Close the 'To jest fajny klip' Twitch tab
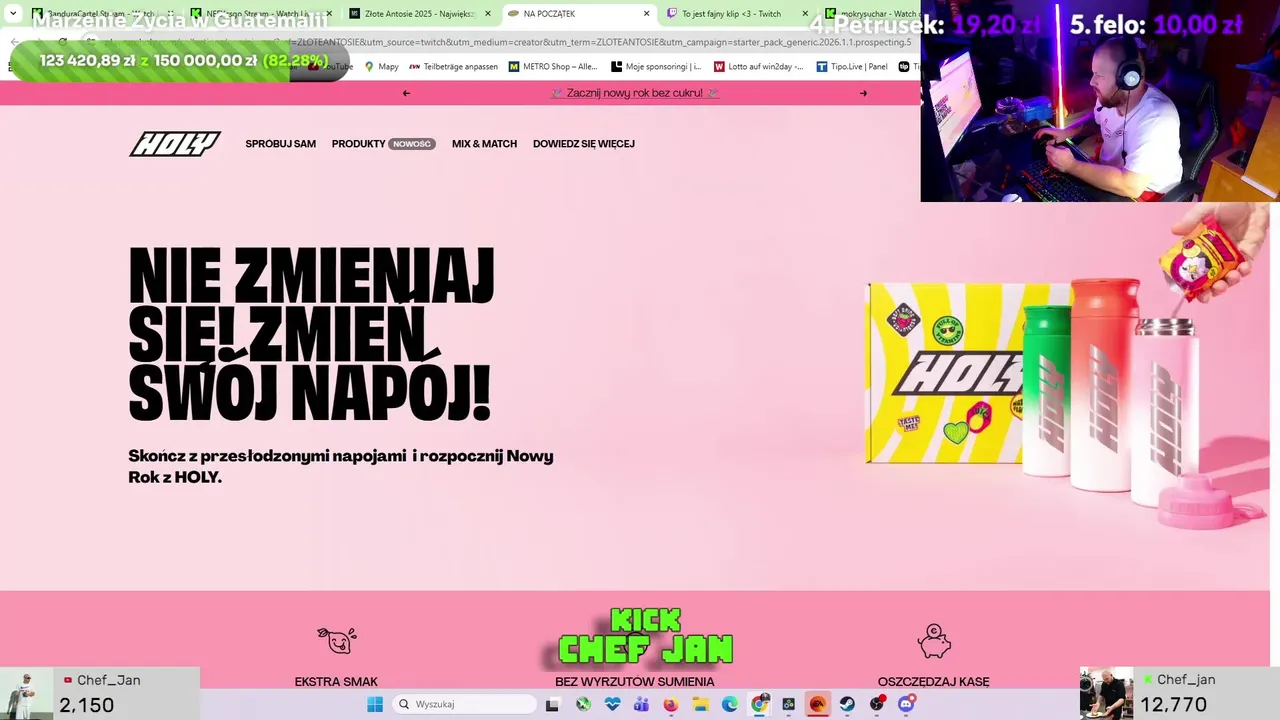The width and height of the screenshot is (1280, 720). click(x=805, y=14)
